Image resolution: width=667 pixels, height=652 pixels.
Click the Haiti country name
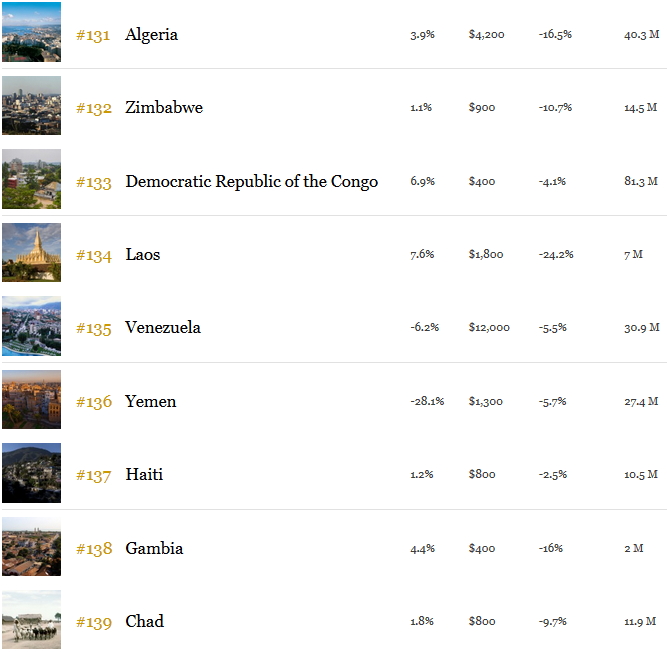(144, 475)
